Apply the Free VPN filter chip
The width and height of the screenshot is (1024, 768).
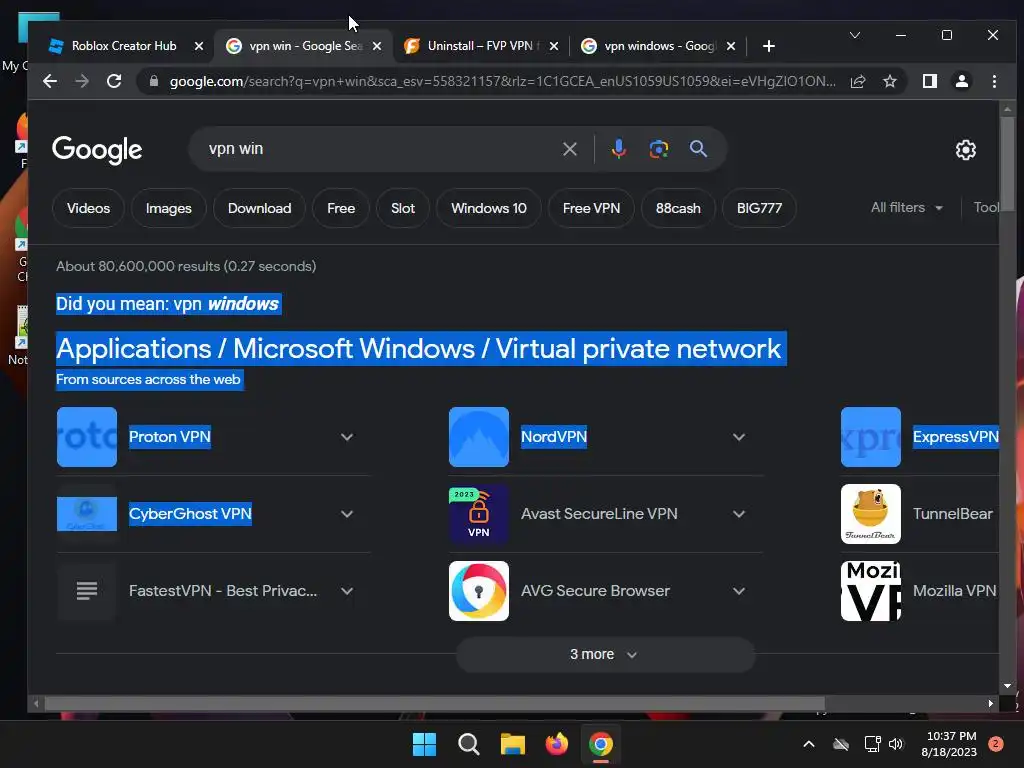point(591,208)
